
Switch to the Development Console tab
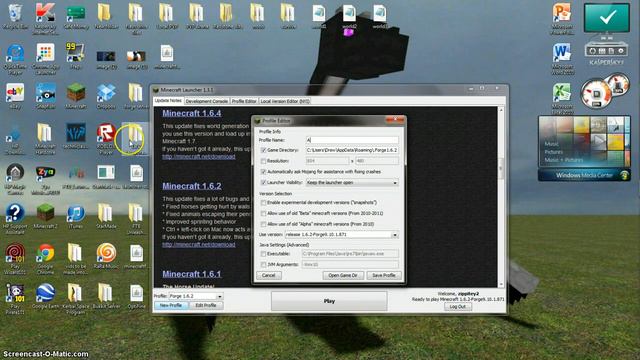207,101
